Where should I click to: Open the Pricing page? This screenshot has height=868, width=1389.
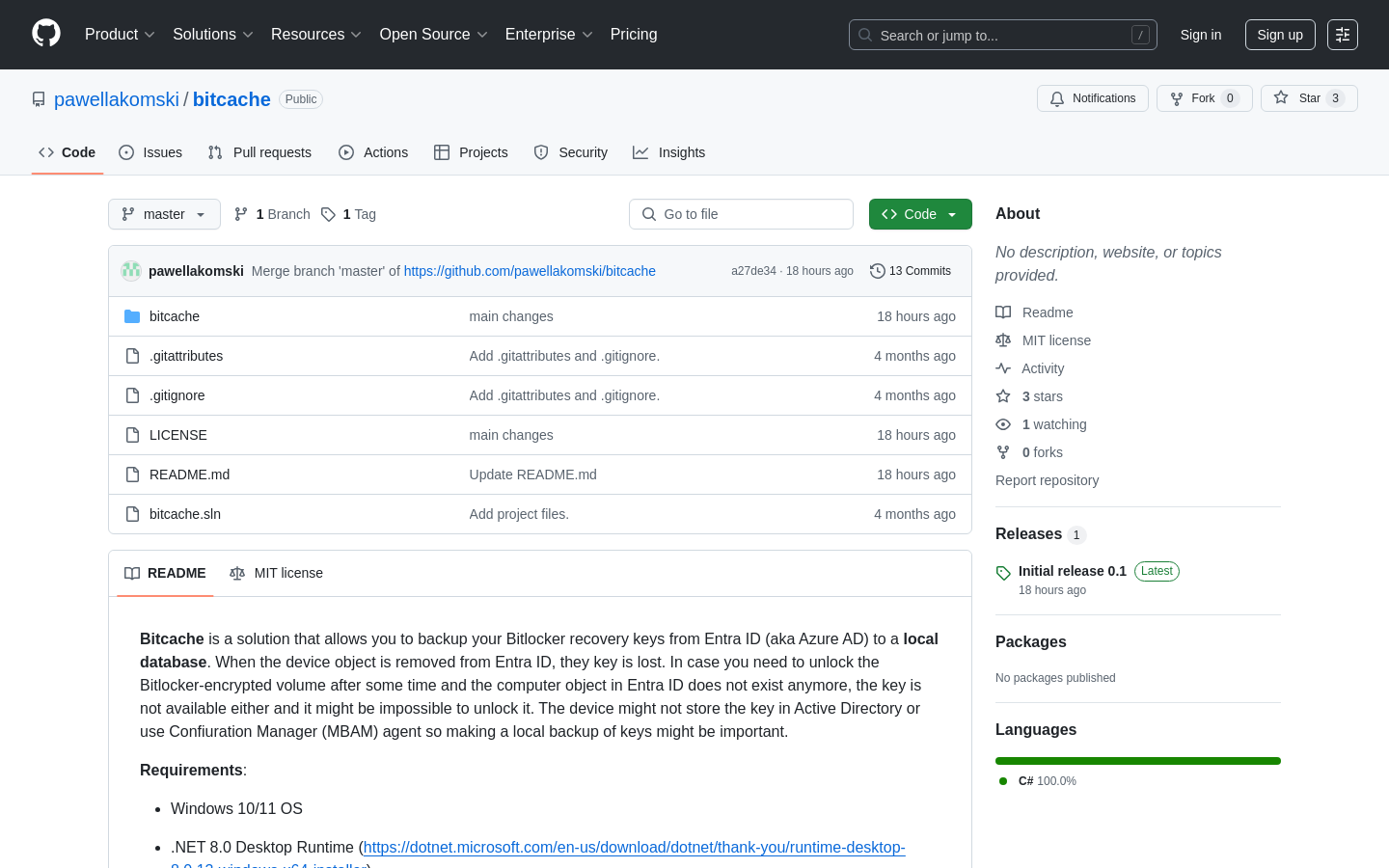[x=634, y=35]
